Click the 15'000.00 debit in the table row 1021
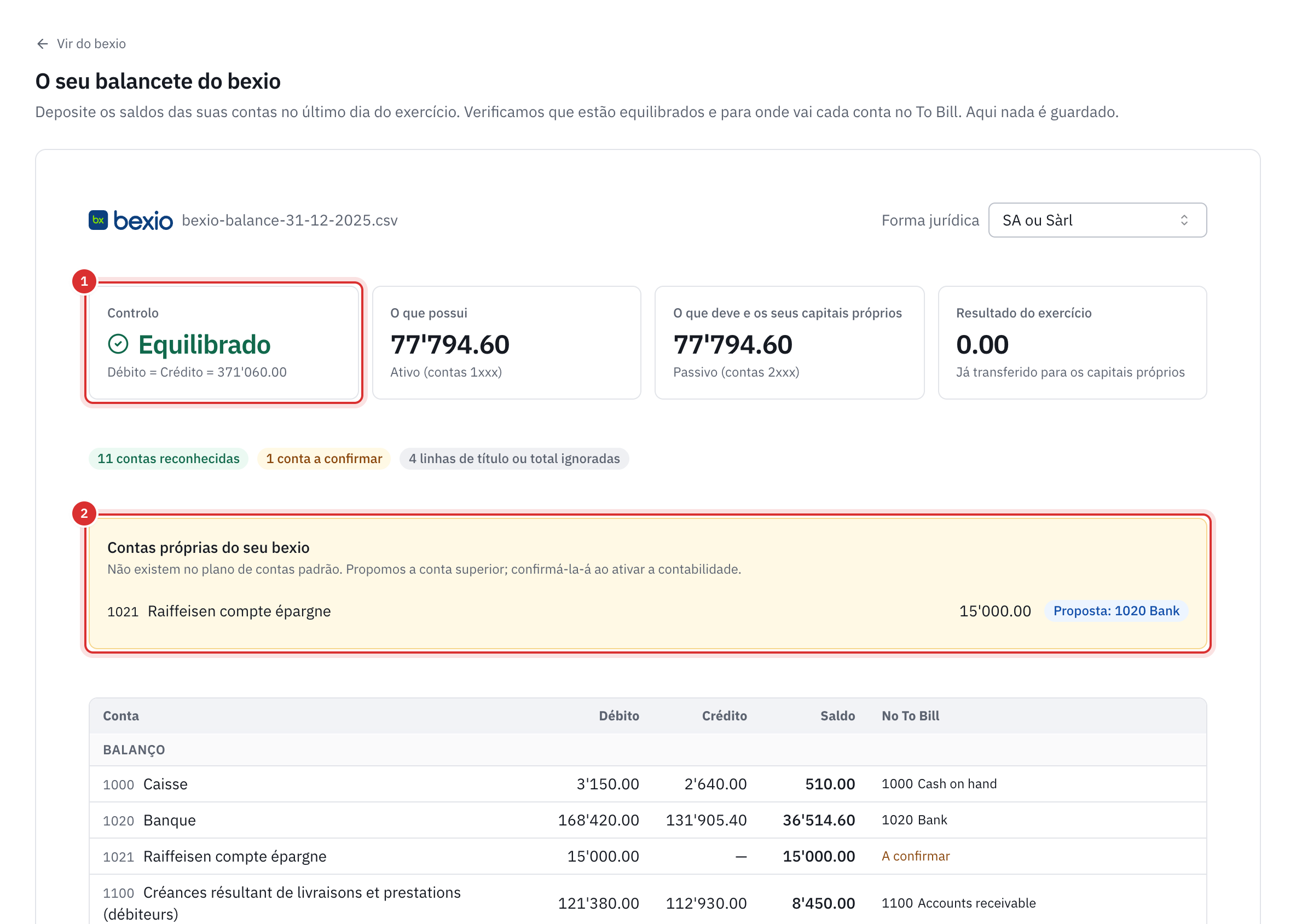 (x=603, y=856)
